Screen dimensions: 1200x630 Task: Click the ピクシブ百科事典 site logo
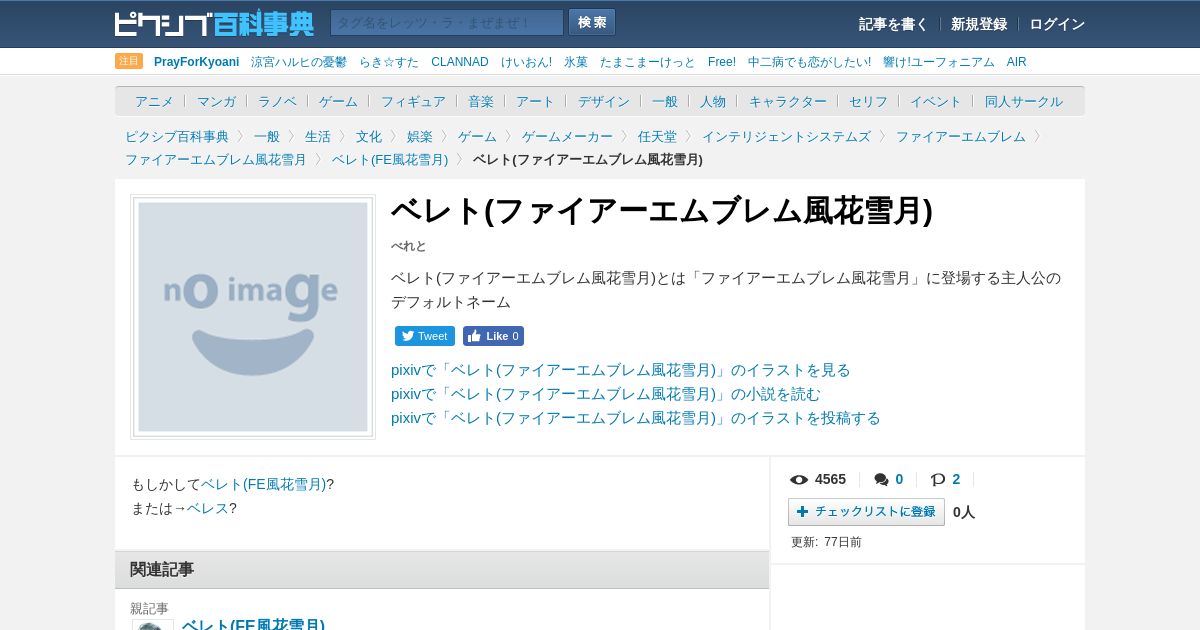coord(214,24)
